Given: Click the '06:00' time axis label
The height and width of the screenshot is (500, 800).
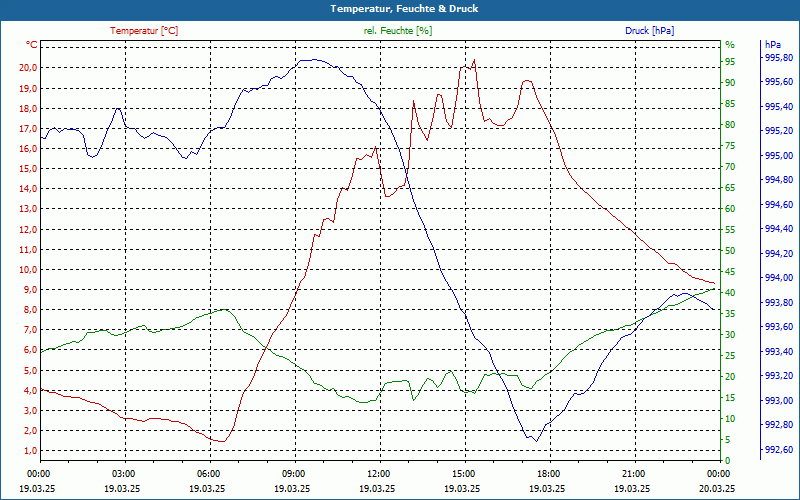Looking at the screenshot, I should 209,473.
